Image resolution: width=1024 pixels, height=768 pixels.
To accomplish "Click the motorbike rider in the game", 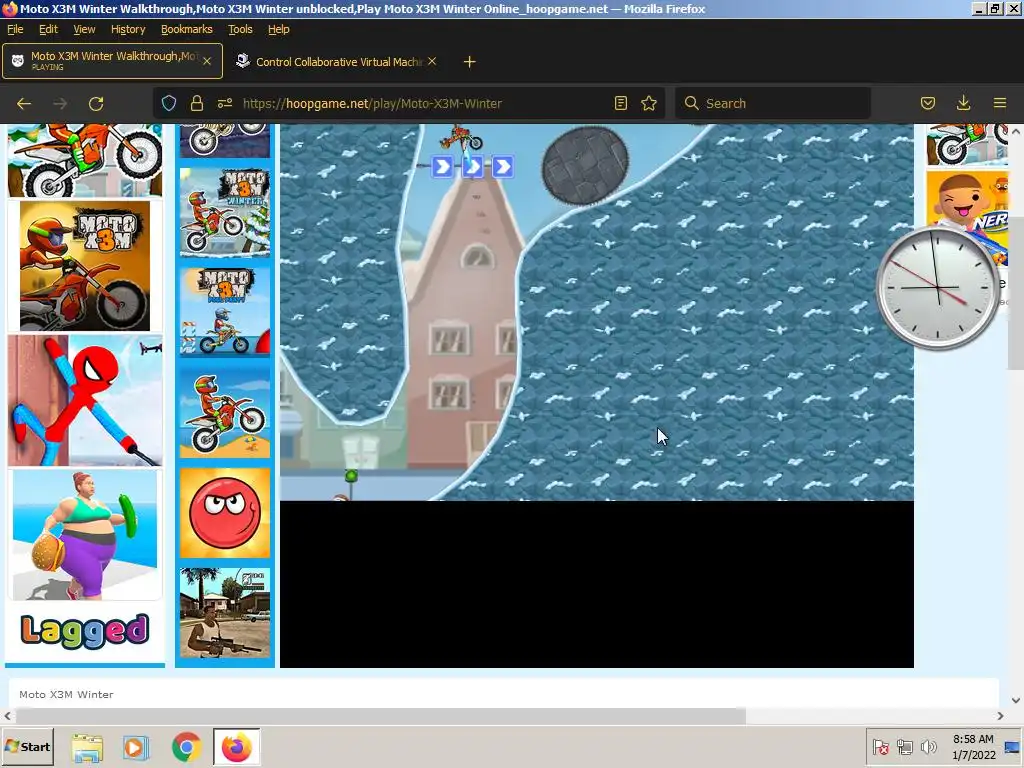I will [x=461, y=138].
